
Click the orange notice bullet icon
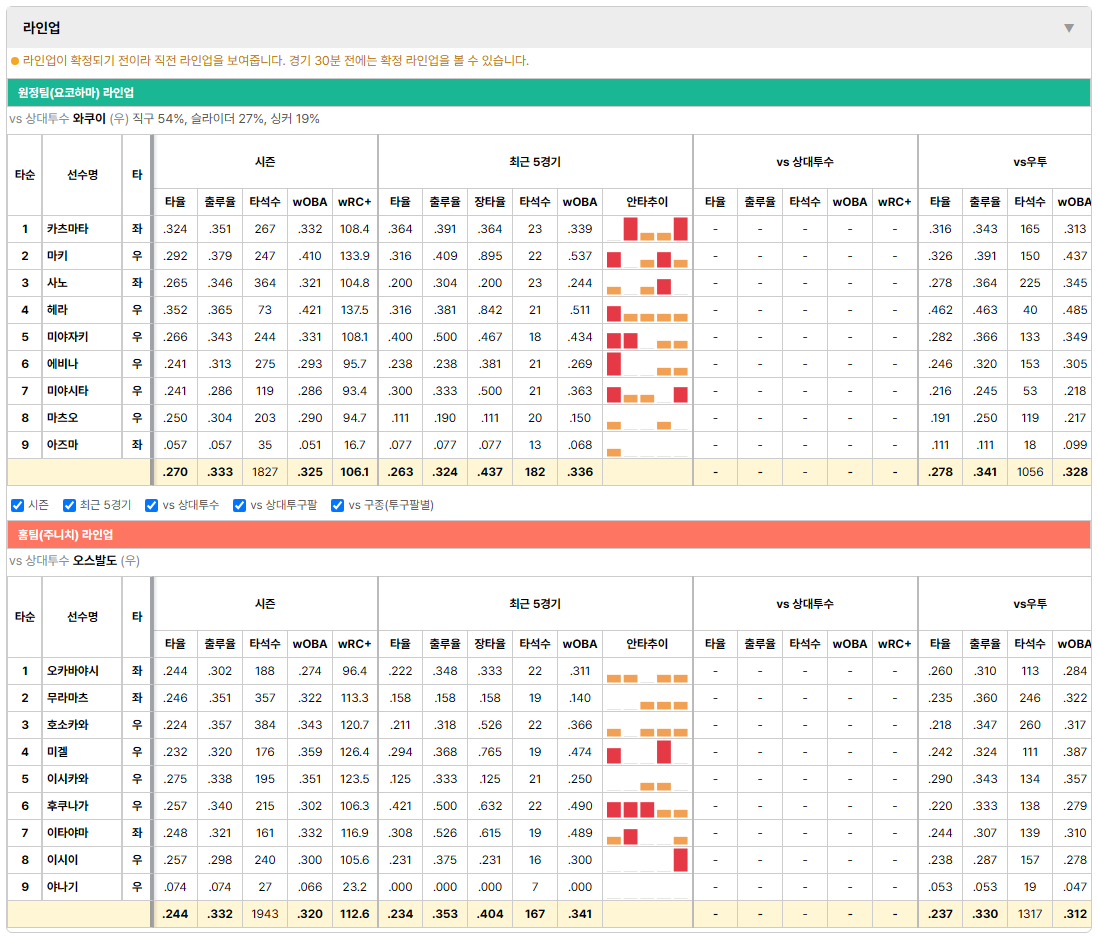tap(15, 61)
